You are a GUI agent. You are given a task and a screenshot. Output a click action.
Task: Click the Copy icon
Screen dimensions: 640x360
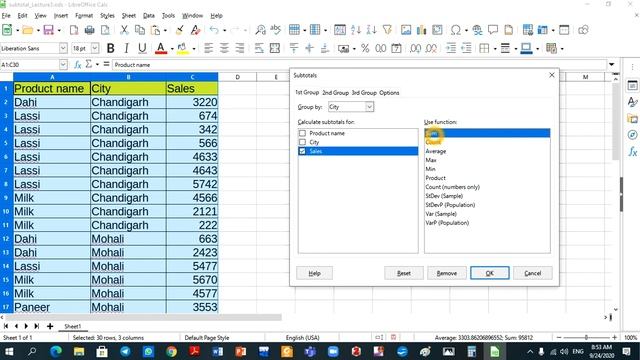click(x=140, y=30)
